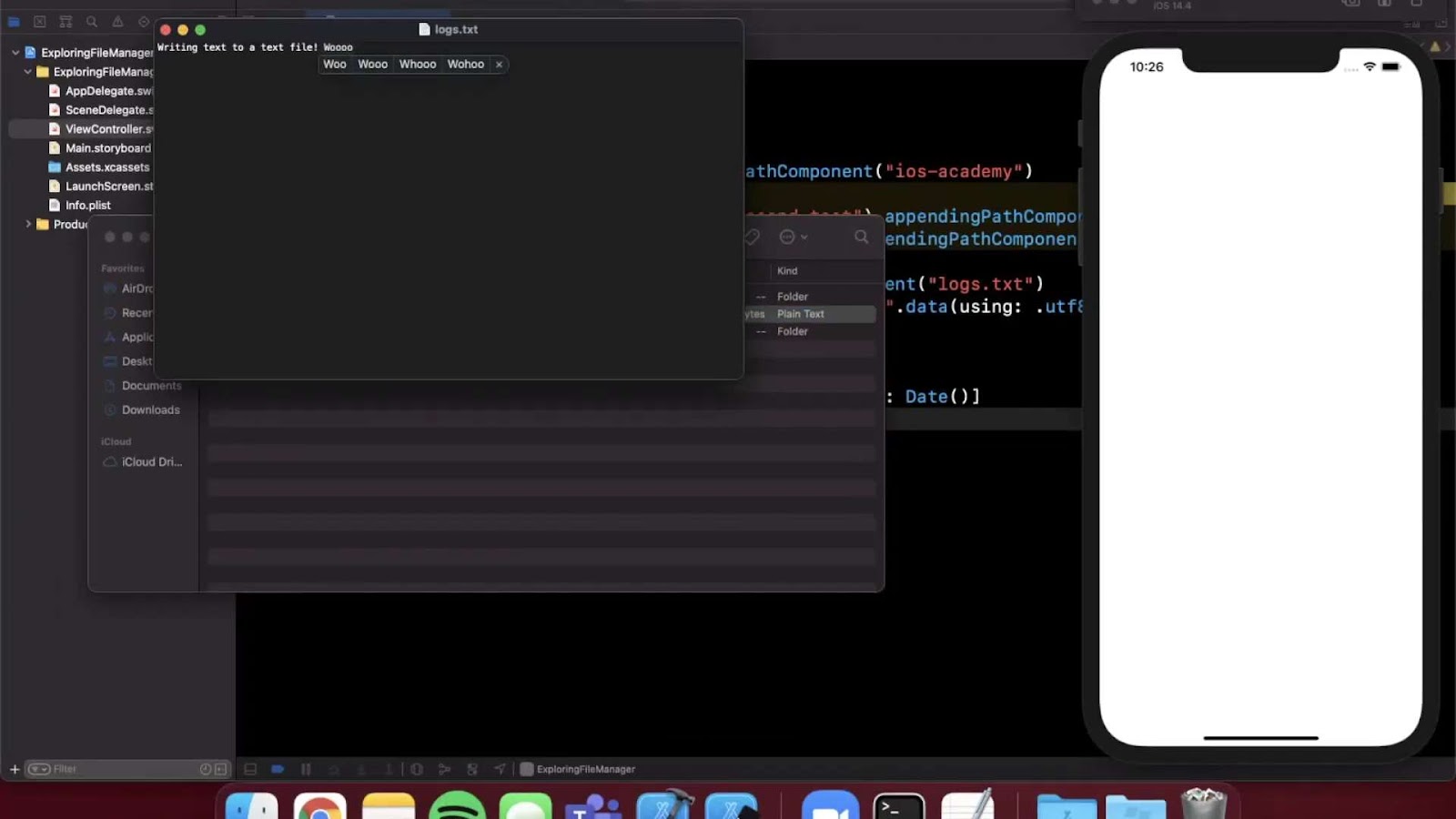
Task: Select the Folder row below Plain Text
Action: [x=810, y=331]
